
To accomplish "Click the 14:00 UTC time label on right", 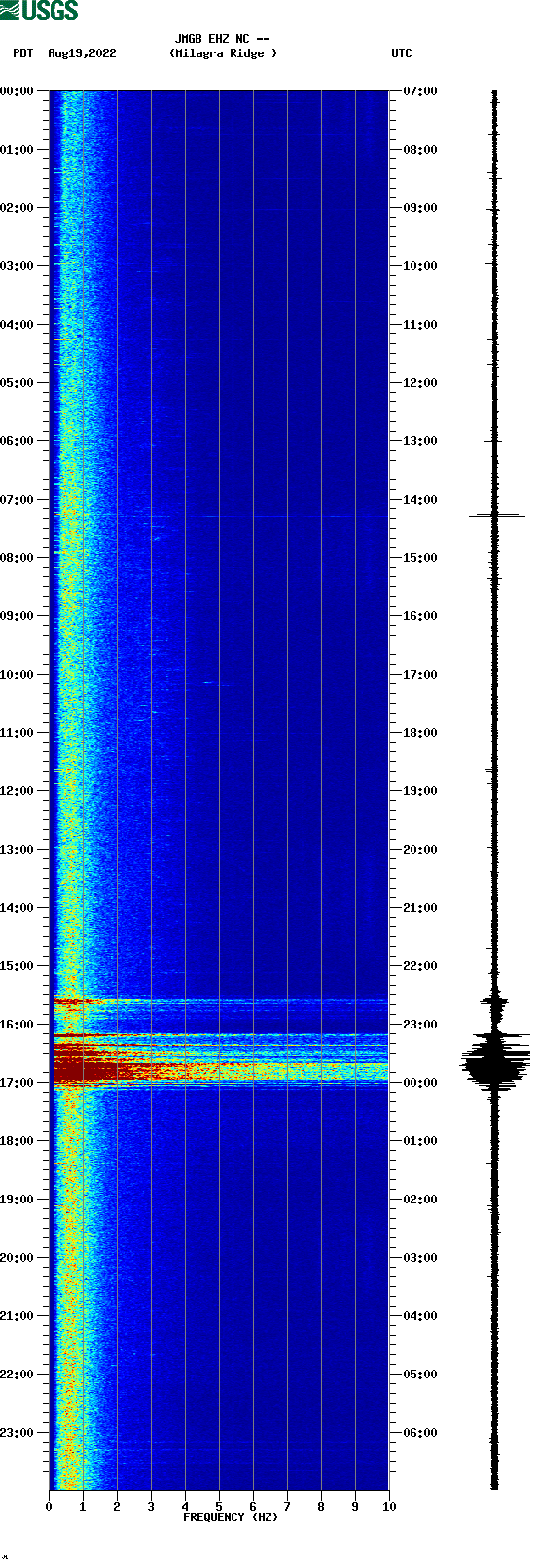I will coord(420,500).
